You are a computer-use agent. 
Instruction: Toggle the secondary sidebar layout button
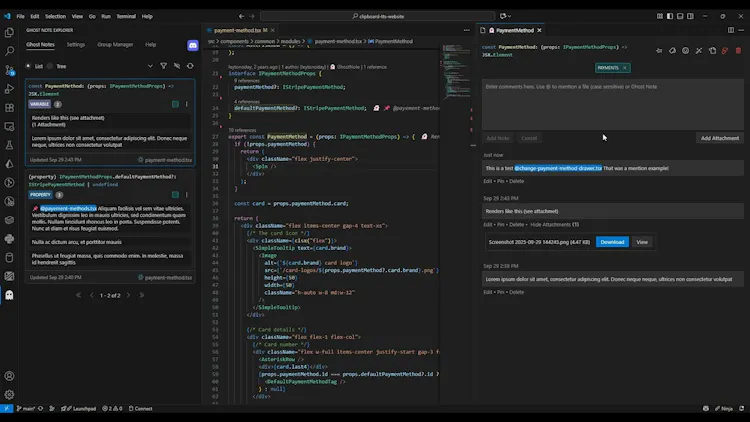pos(690,16)
